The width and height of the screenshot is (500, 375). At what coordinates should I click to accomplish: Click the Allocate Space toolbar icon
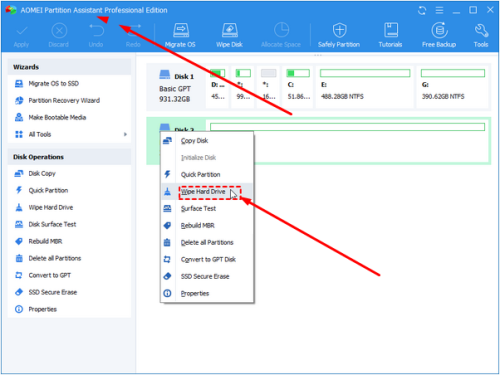click(x=281, y=30)
